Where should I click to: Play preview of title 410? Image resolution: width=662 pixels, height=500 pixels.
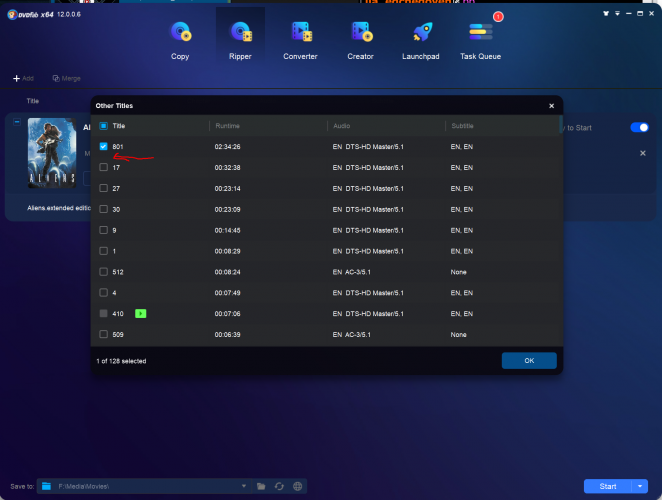point(141,313)
